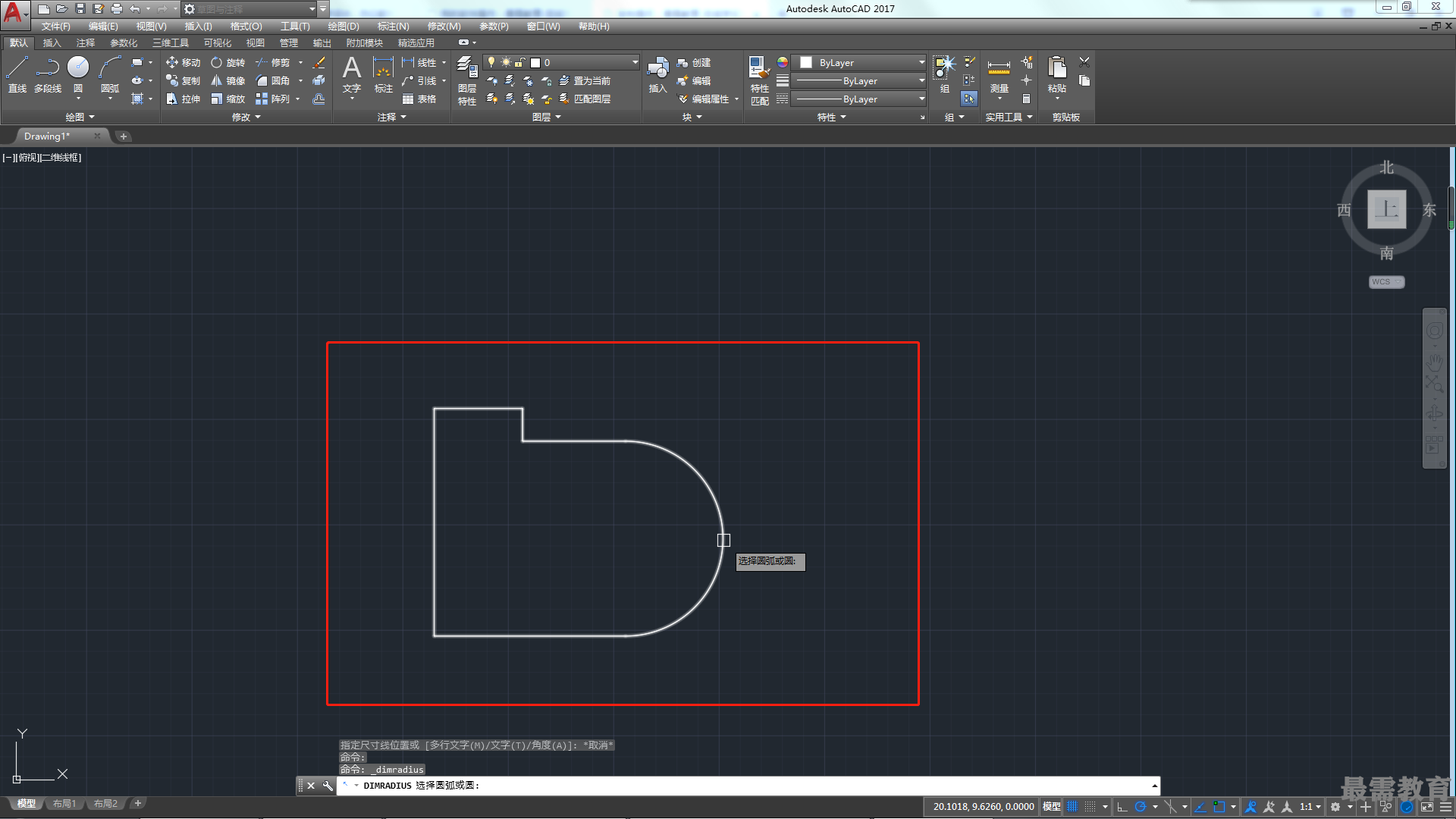This screenshot has width=1456, height=819.
Task: Click the Array (阵列) tool
Action: click(272, 99)
